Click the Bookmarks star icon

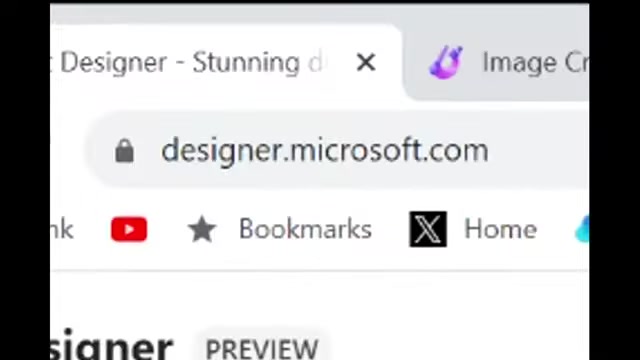pyautogui.click(x=202, y=229)
